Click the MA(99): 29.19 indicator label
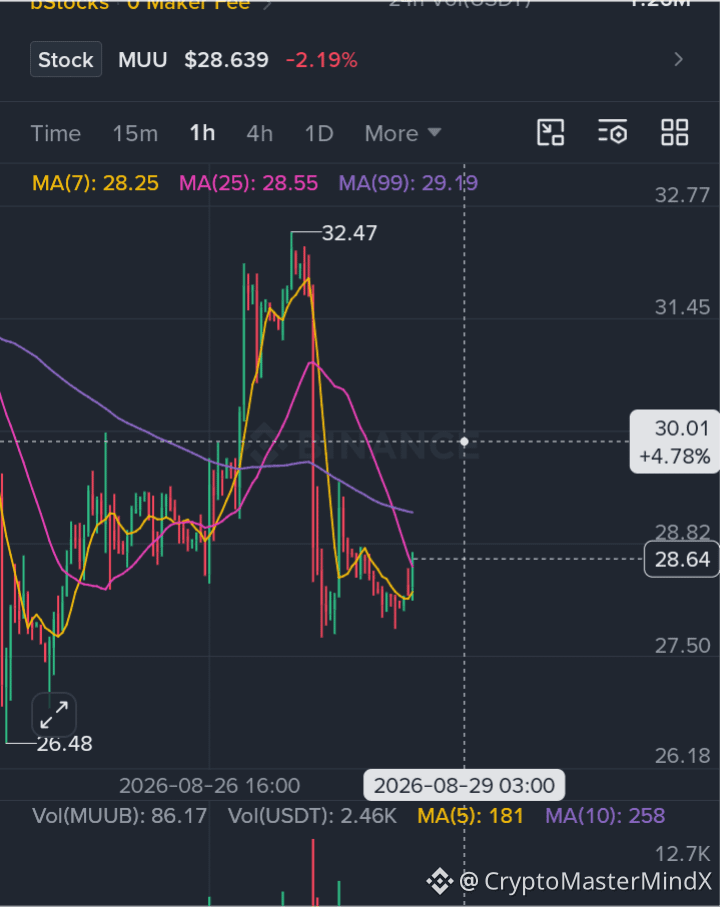The width and height of the screenshot is (720, 907). pos(408,183)
